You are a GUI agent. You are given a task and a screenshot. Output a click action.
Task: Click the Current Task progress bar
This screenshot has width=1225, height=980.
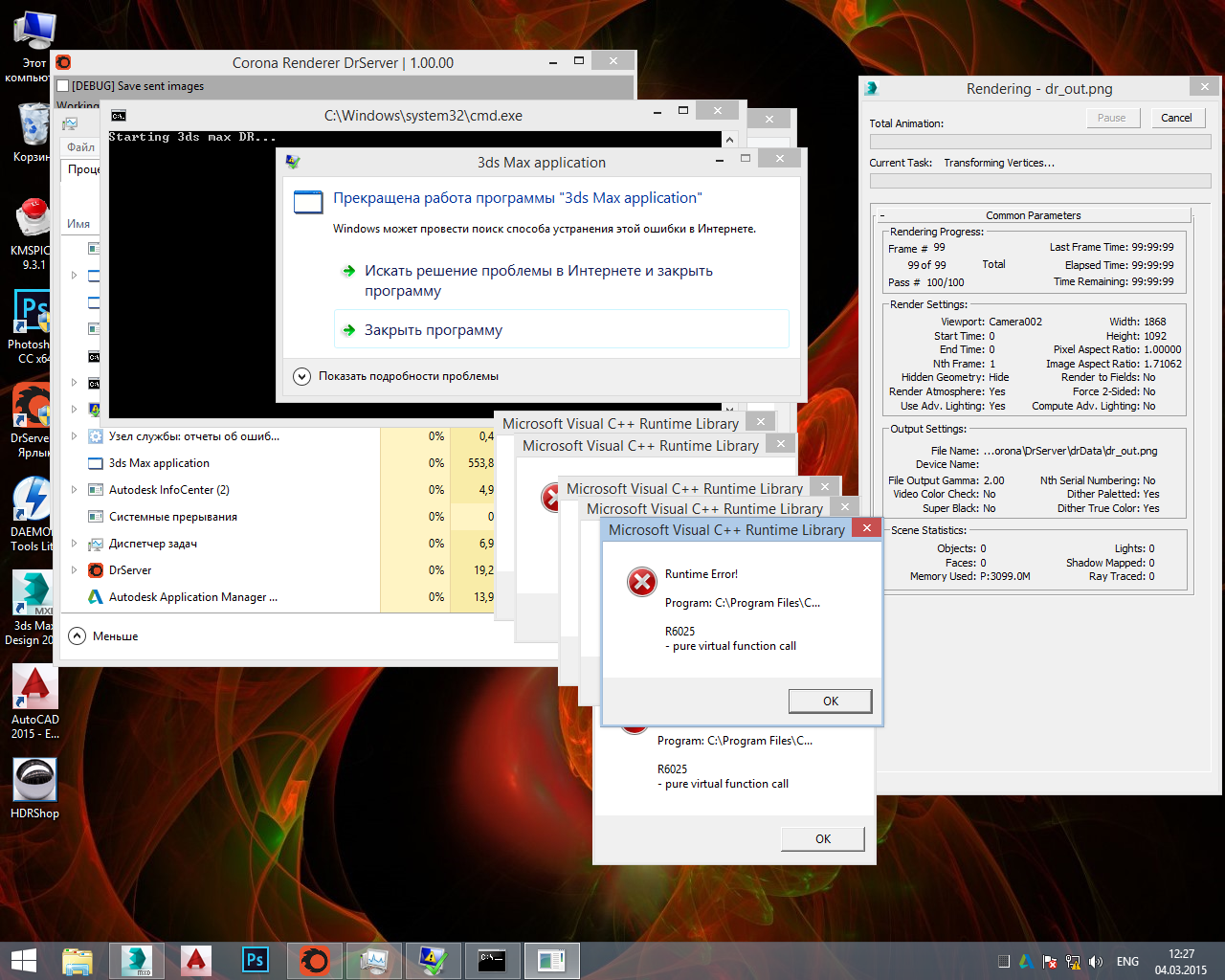pos(1040,181)
